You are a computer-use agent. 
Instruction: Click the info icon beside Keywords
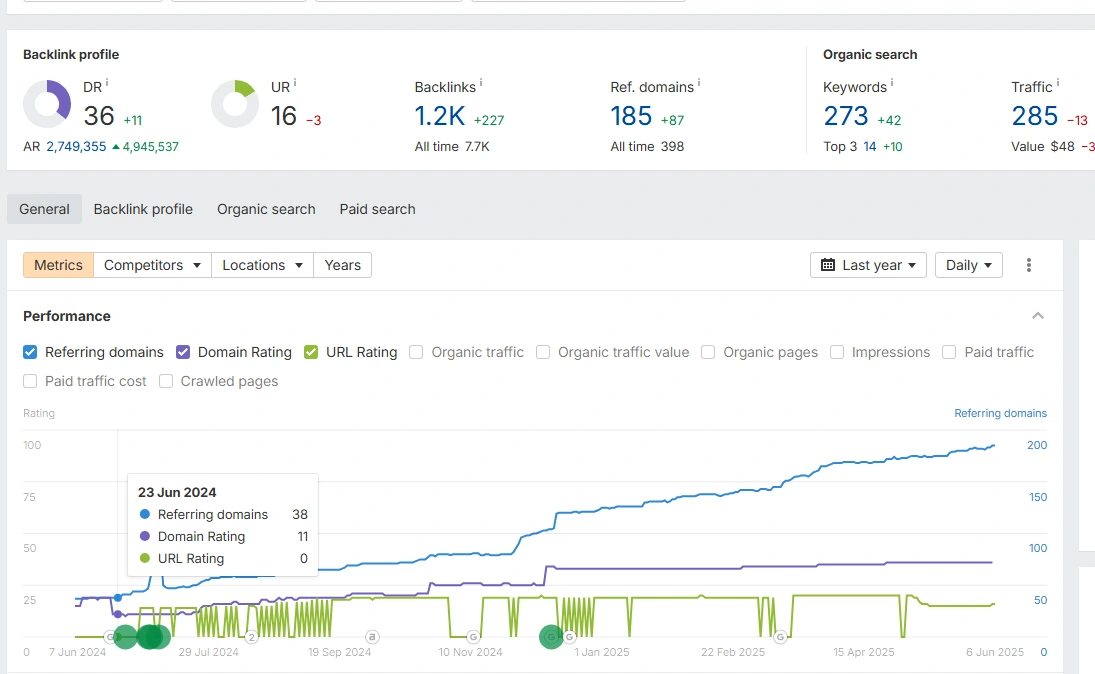click(892, 84)
